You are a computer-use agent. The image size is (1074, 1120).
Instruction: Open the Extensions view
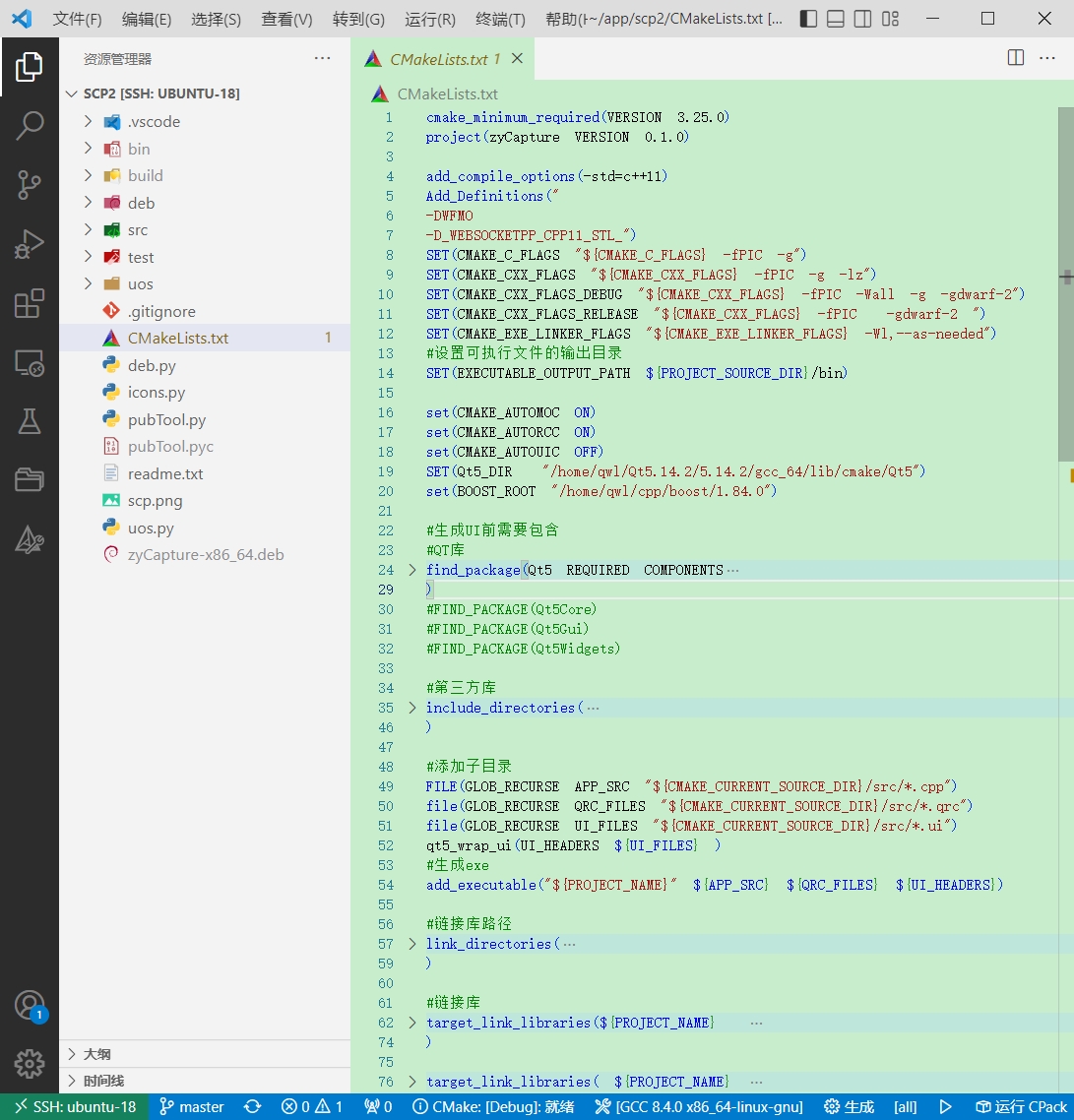(30, 304)
